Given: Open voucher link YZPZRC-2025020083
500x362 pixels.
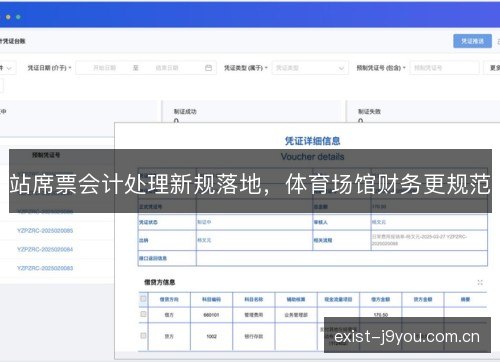Looking at the screenshot, I should (x=45, y=268).
